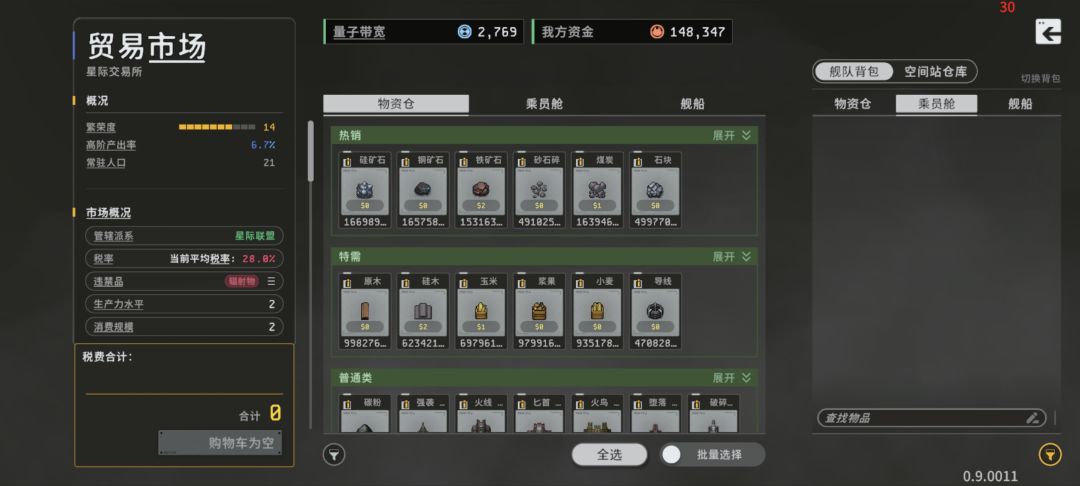Click the back arrow icon
This screenshot has width=1080, height=486.
coord(1048,32)
